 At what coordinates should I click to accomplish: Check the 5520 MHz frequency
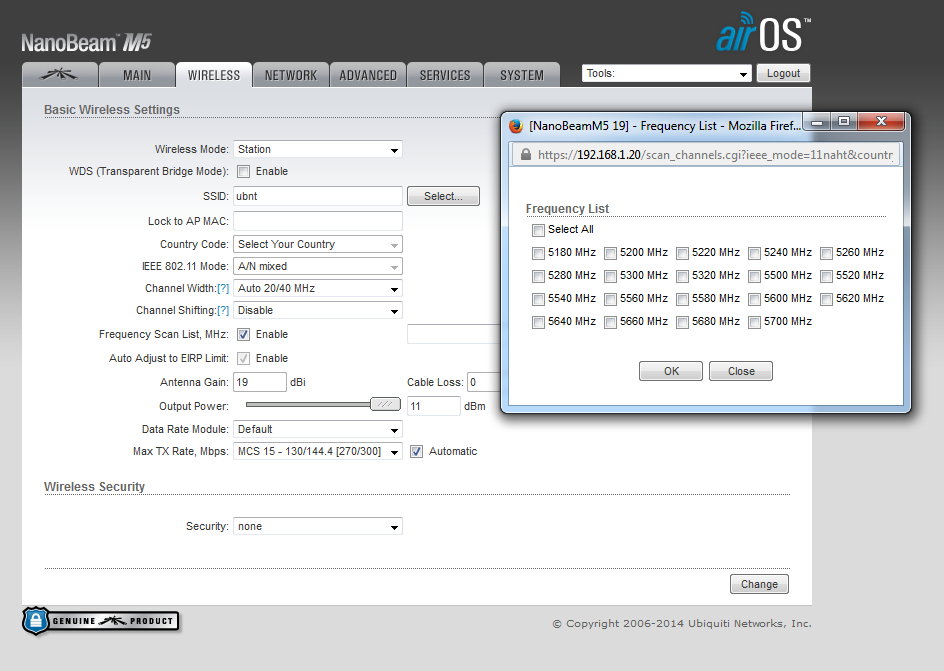827,276
